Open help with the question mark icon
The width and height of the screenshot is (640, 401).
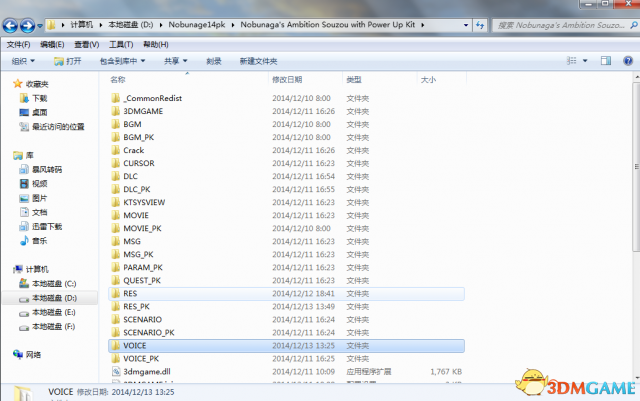pyautogui.click(x=628, y=61)
